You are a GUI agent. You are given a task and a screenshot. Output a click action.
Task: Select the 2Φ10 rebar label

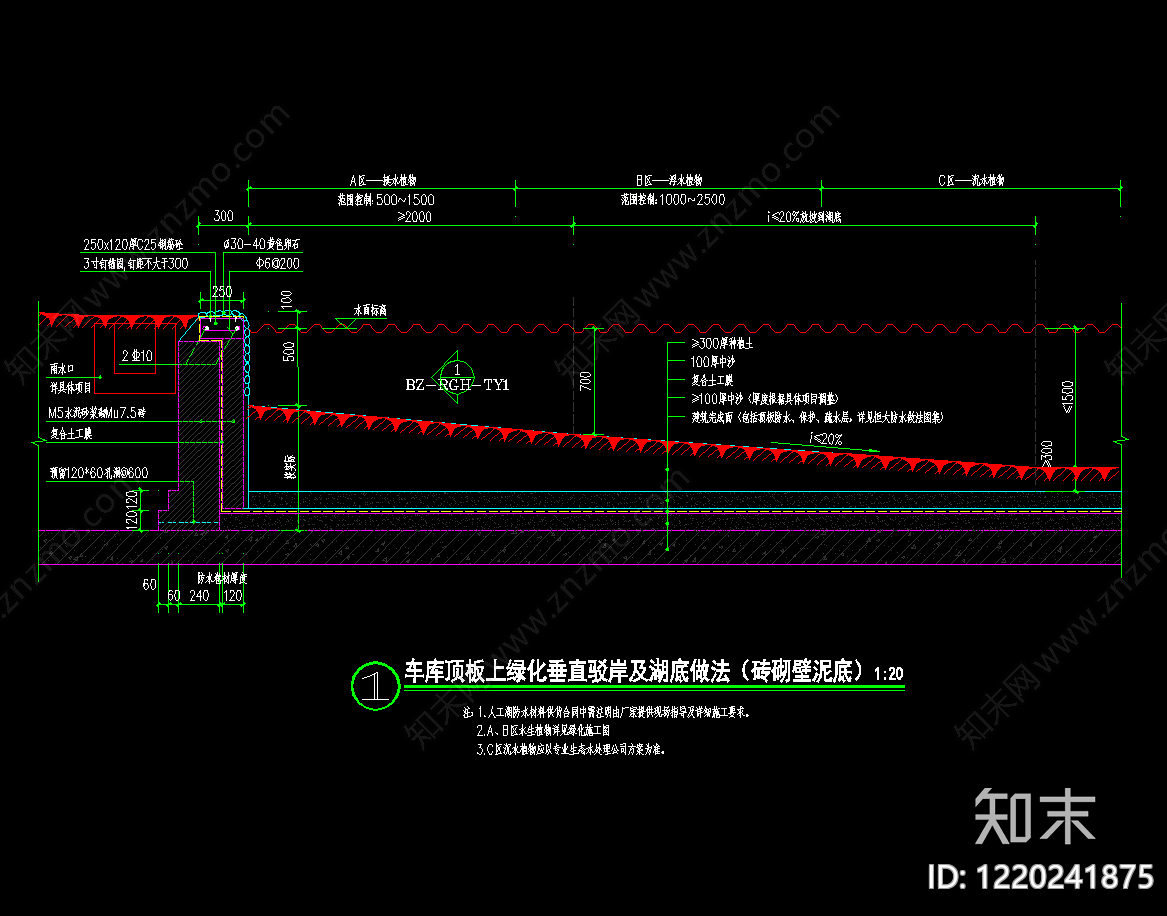pos(137,356)
